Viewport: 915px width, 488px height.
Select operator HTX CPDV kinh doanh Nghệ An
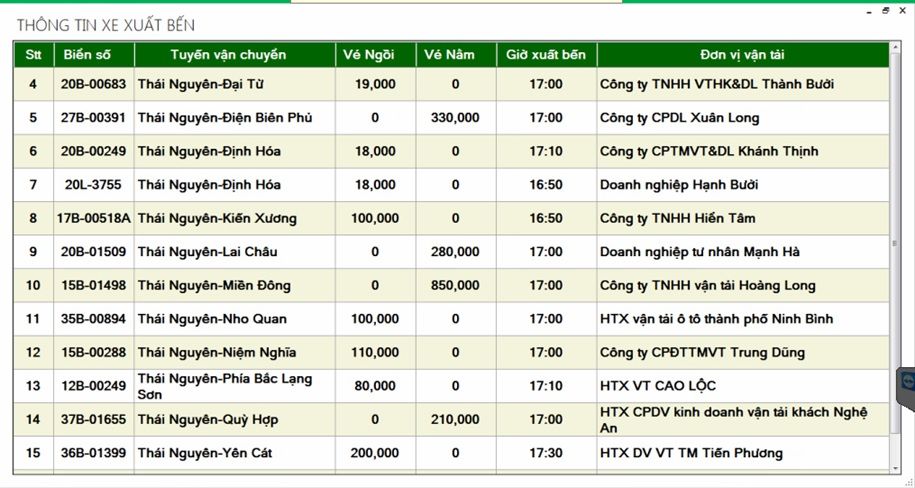pyautogui.click(x=743, y=420)
